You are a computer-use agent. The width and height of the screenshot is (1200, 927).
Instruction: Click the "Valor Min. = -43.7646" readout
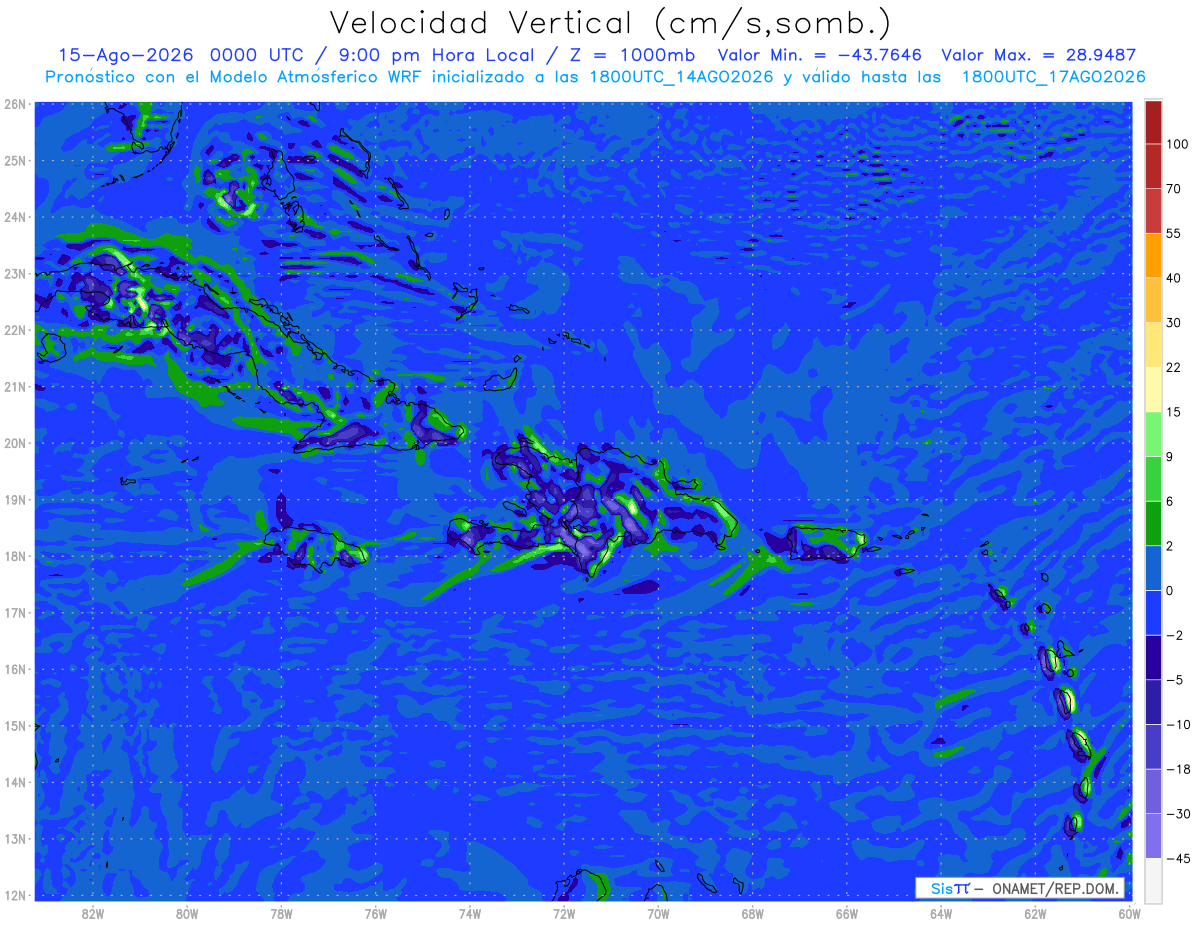pos(820,54)
